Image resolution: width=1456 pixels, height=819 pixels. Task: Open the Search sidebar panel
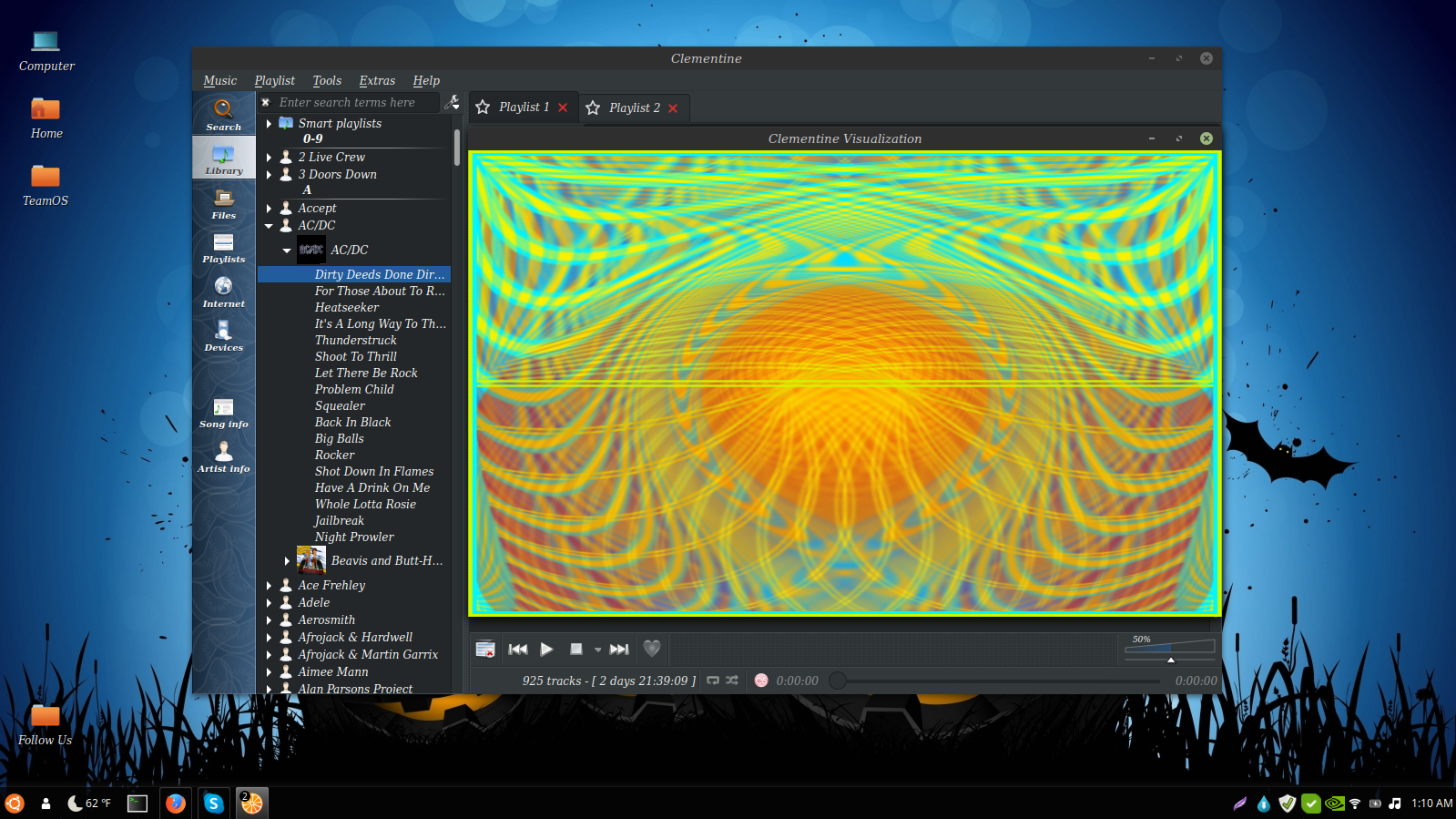223,115
